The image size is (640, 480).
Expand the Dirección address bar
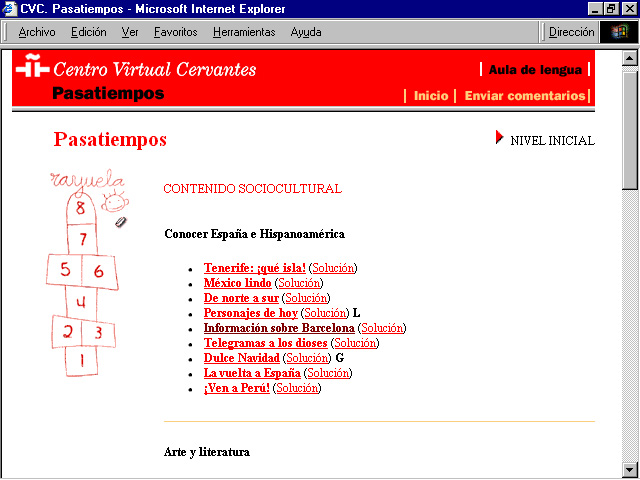(572, 32)
